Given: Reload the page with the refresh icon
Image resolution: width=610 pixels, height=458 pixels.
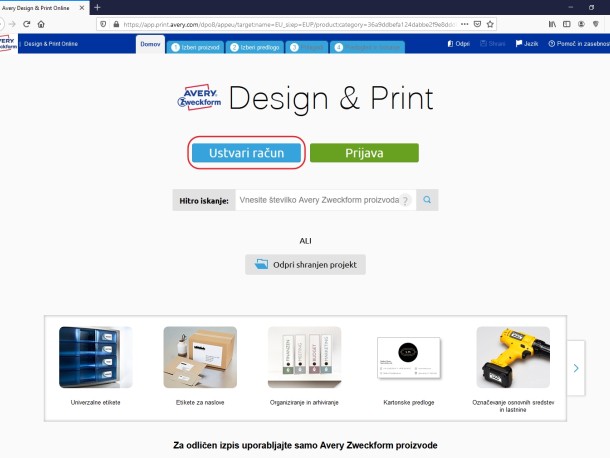Looking at the screenshot, I should coord(26,24).
